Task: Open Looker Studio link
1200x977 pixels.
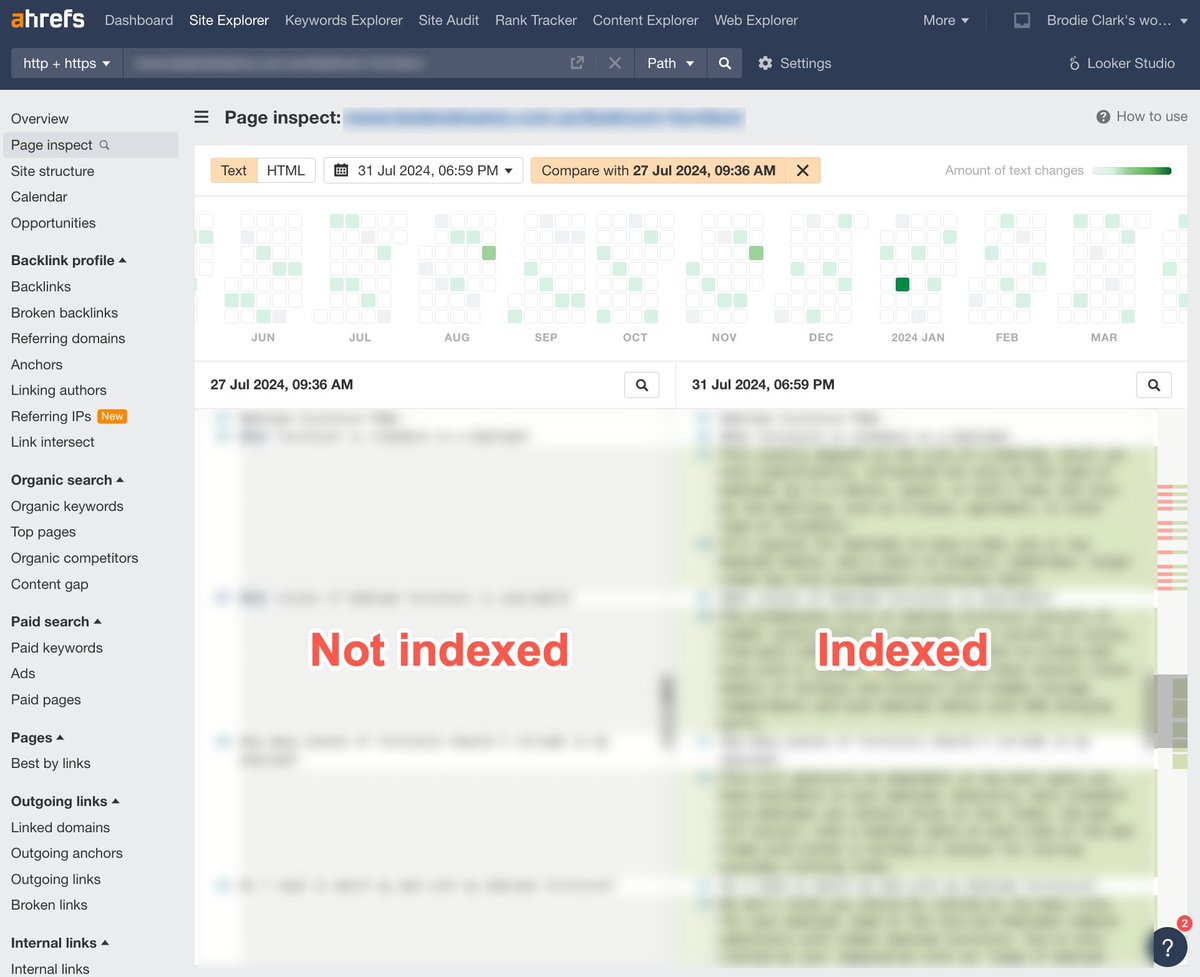Action: point(1121,63)
